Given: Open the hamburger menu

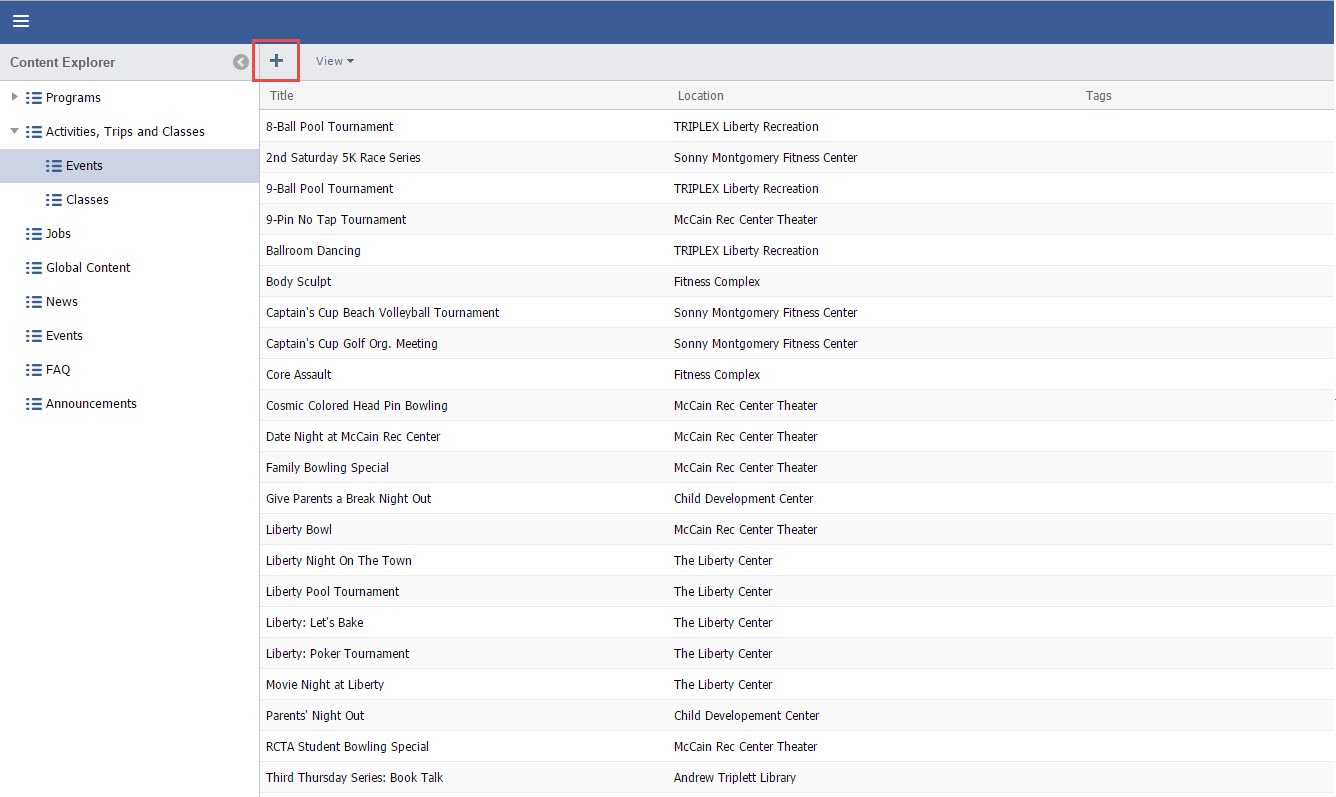Looking at the screenshot, I should [x=21, y=21].
